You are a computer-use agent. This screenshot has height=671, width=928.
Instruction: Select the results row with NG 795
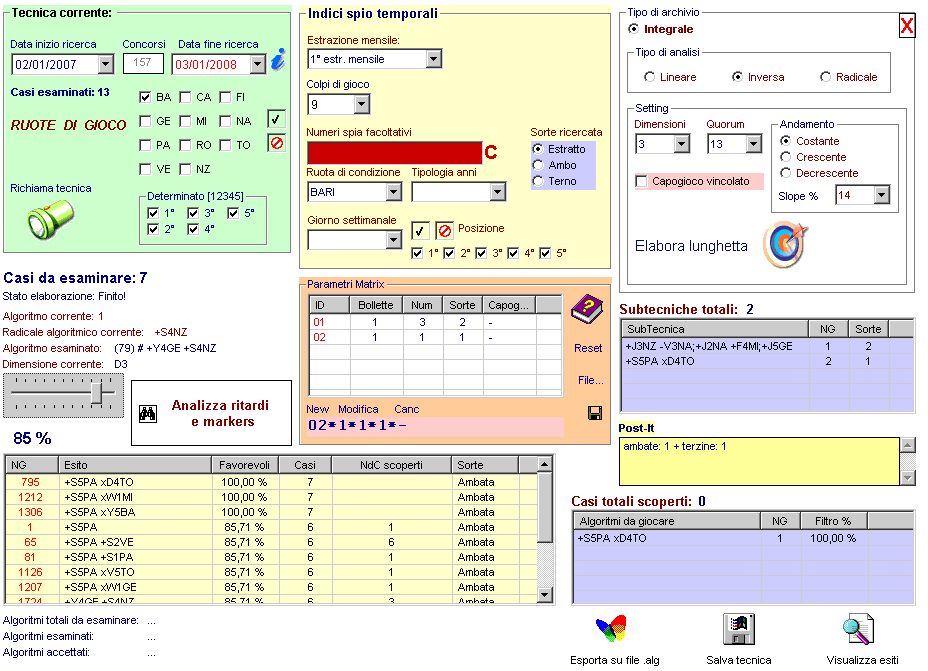coord(271,482)
